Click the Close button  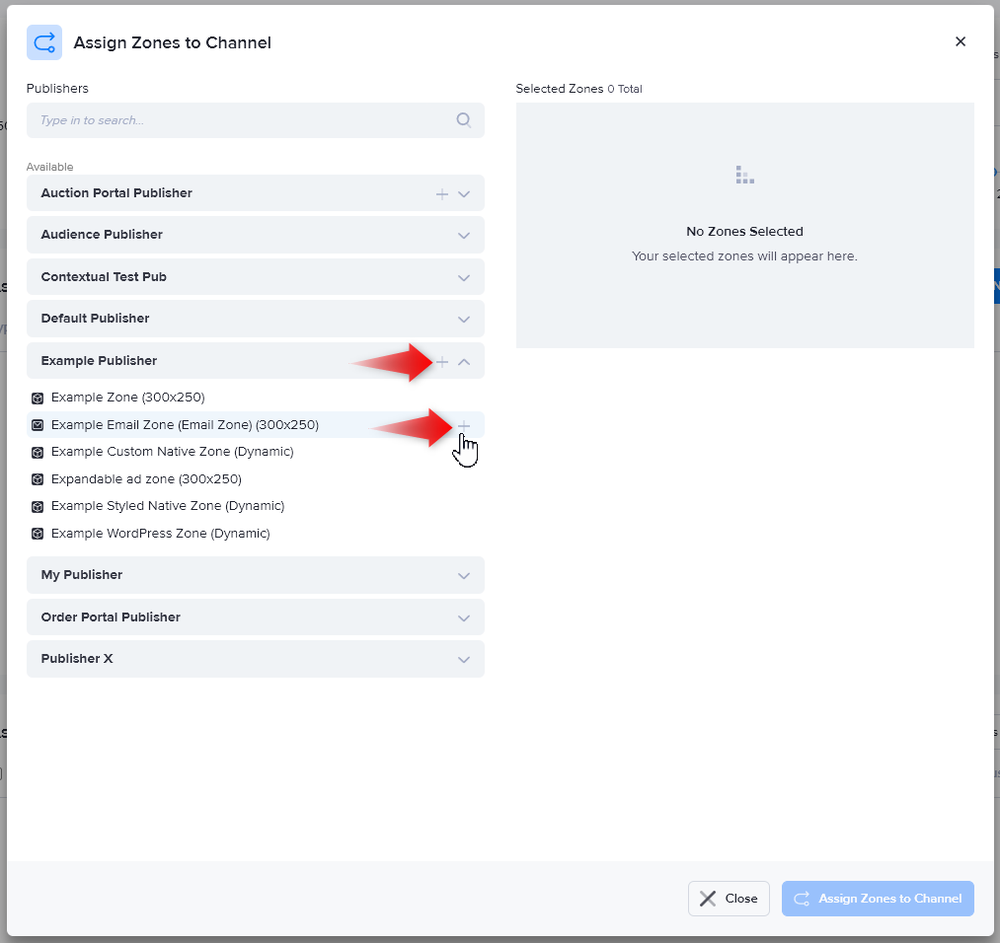click(x=728, y=898)
